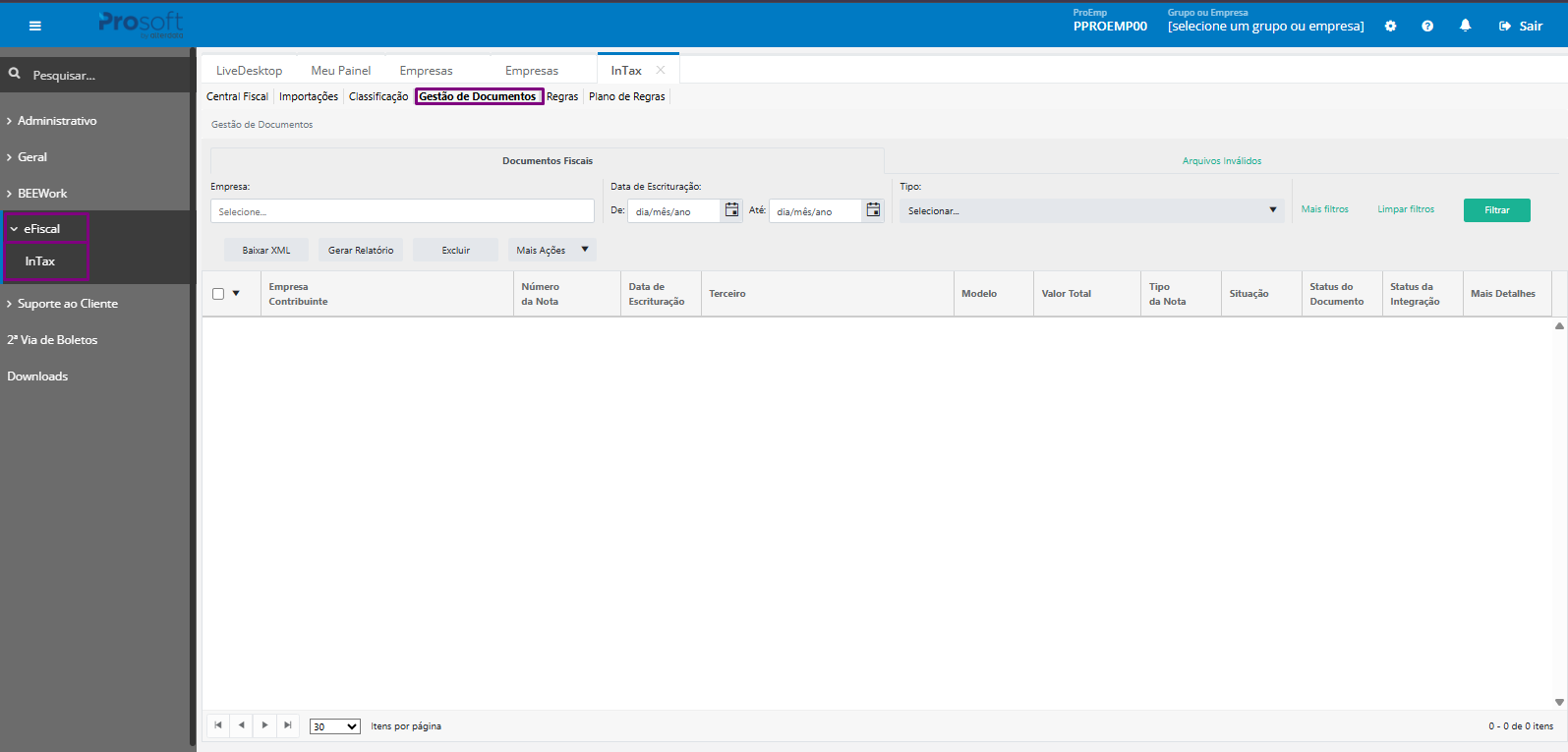This screenshot has width=1568, height=752.
Task: Open settings gear icon in header
Action: [1390, 27]
